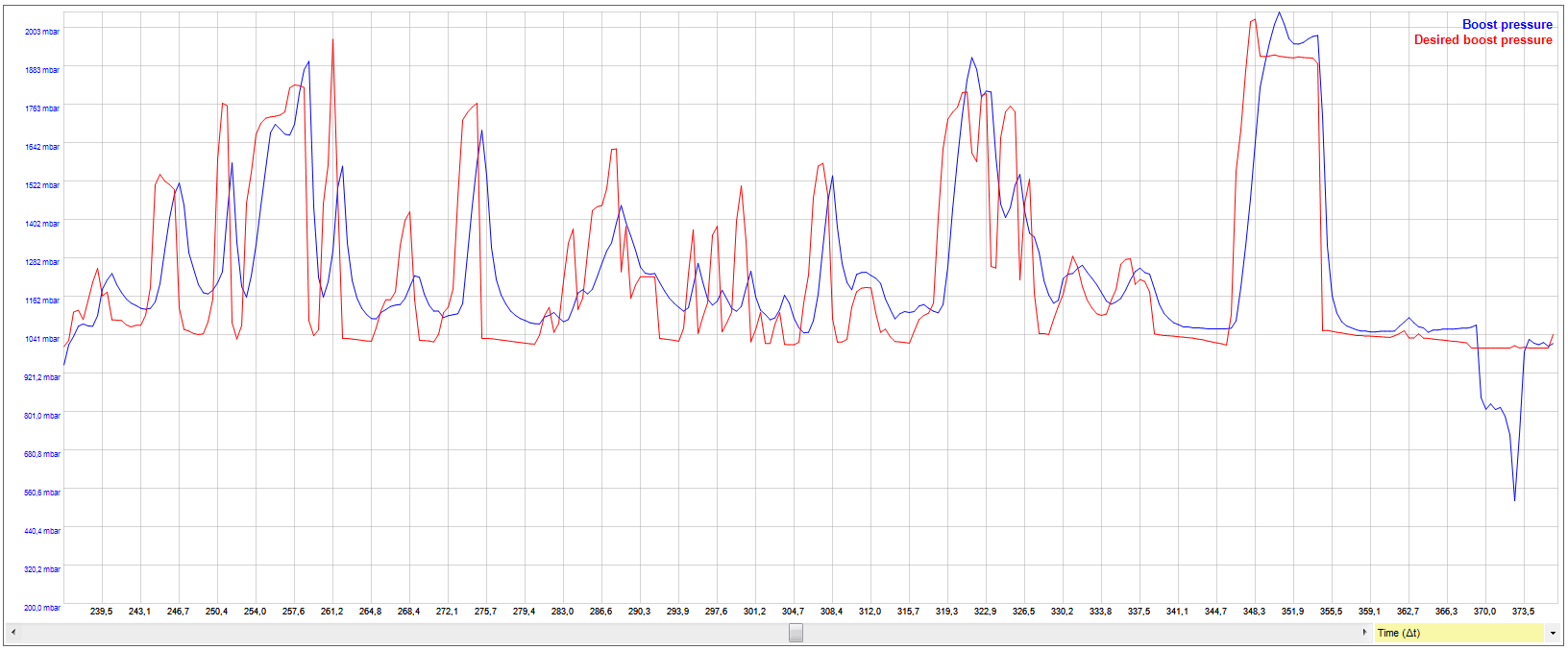Select the 304,7 time axis marker
Viewport: 1568px width, 650px height.
click(x=793, y=612)
